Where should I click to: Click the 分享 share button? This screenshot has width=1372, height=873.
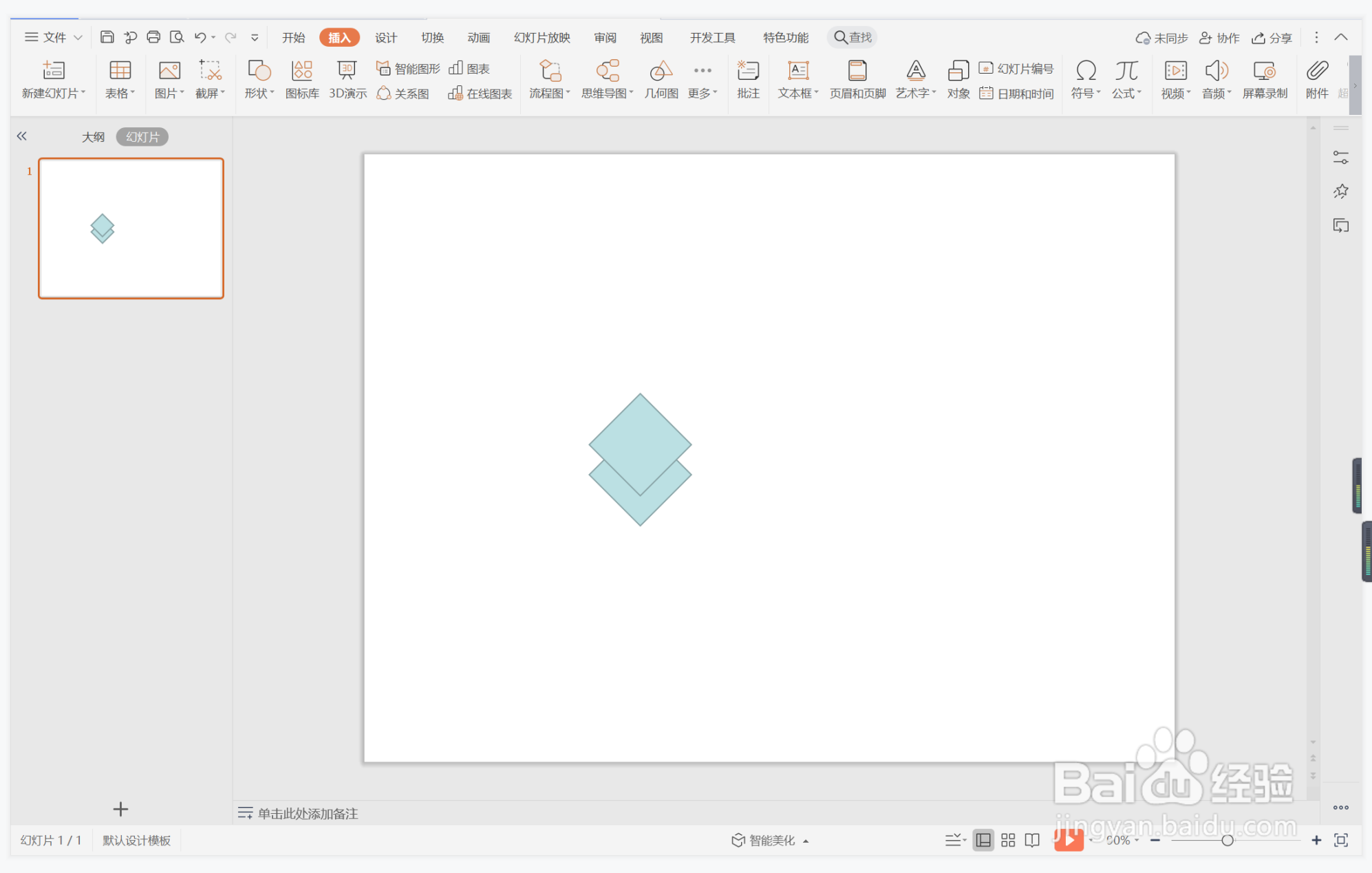(1272, 38)
